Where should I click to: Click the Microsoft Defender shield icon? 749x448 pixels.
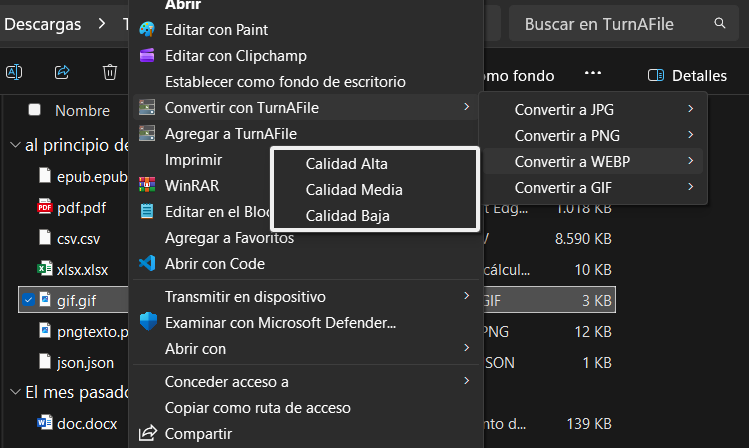[148, 322]
